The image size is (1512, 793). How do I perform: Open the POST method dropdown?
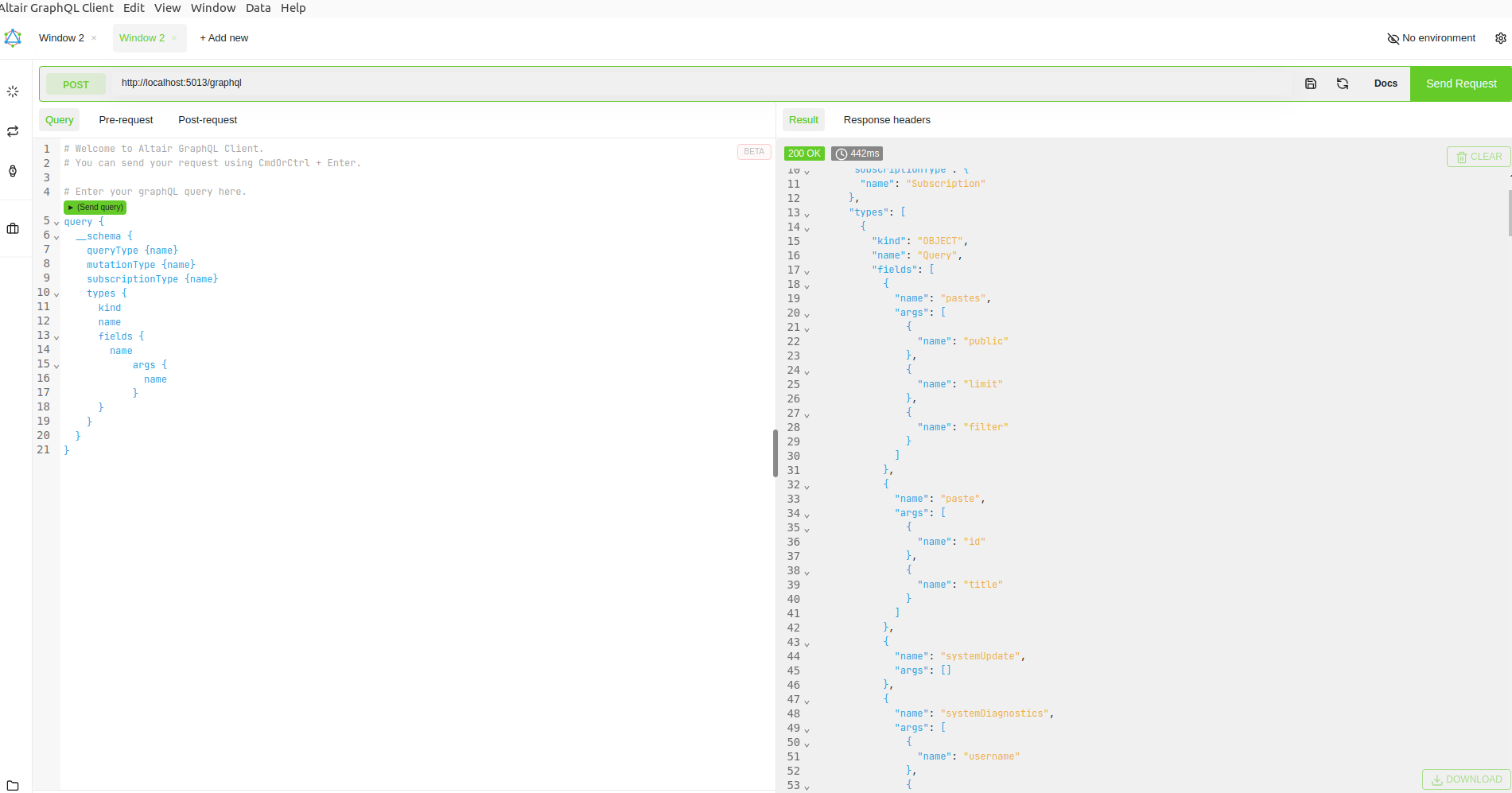click(x=76, y=84)
